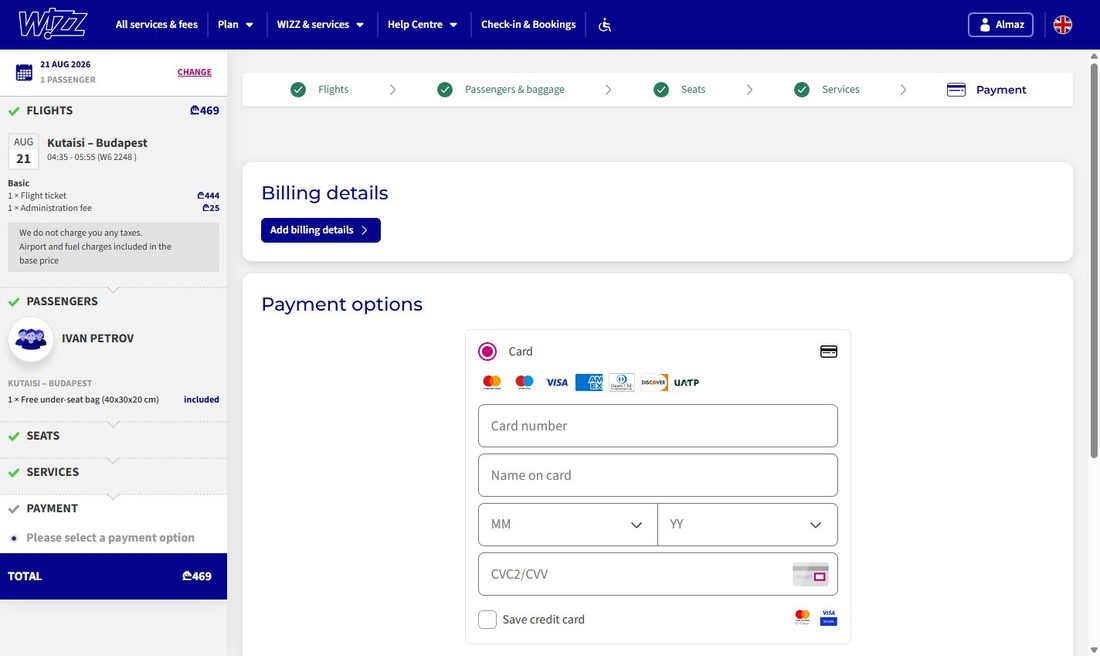
Task: Click 'Please select a payment option' text
Action: tap(110, 538)
